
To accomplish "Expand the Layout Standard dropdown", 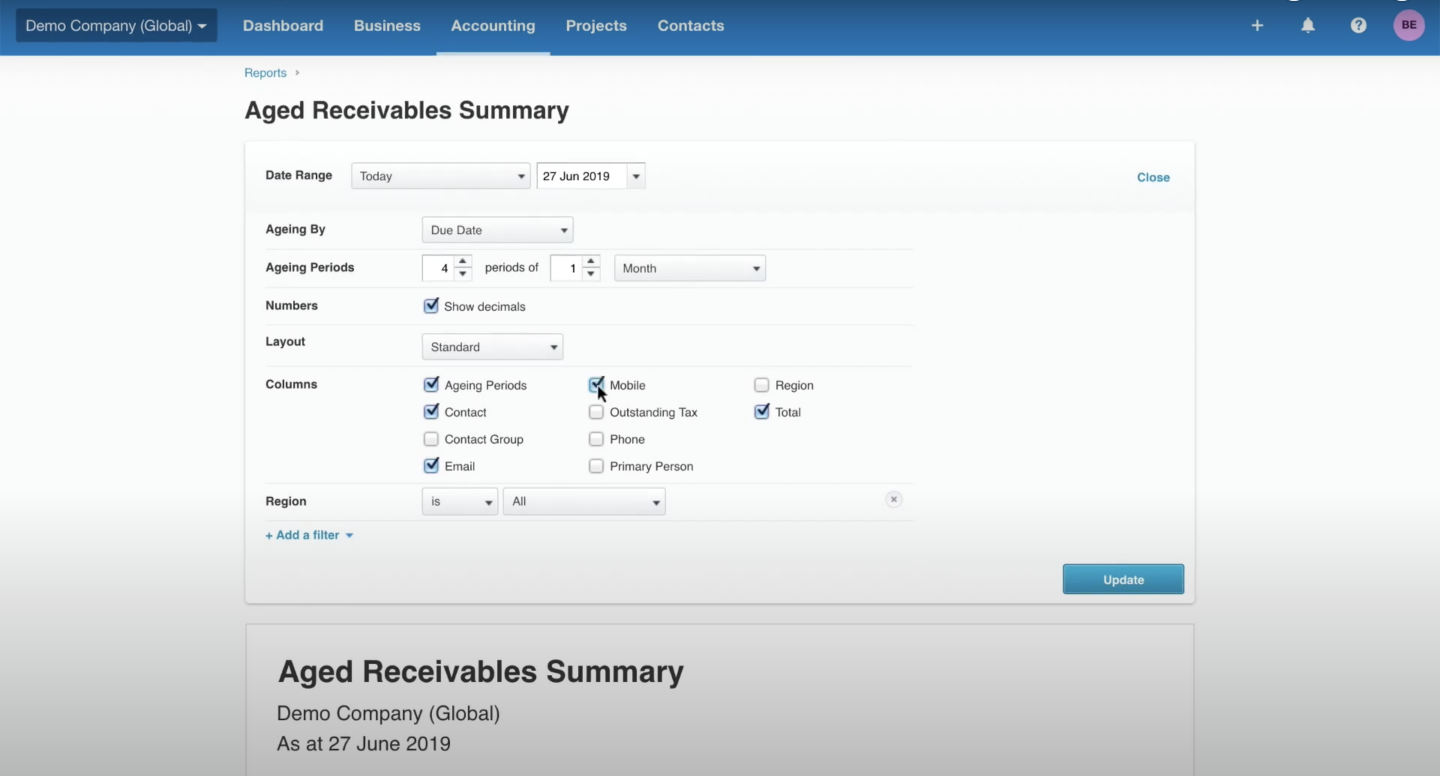I will point(492,348).
